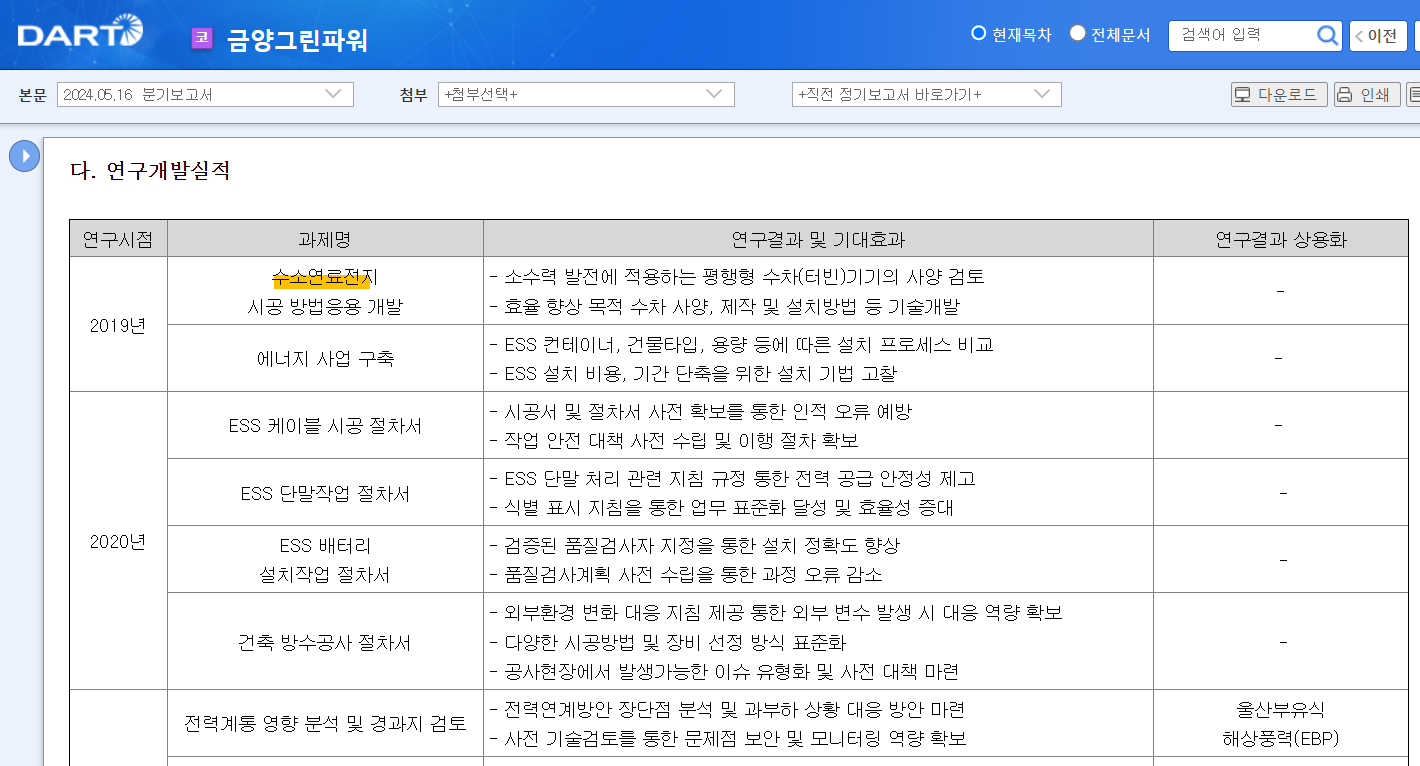
Task: Click the purple 코 KOSDAQ market badge
Action: click(x=202, y=38)
